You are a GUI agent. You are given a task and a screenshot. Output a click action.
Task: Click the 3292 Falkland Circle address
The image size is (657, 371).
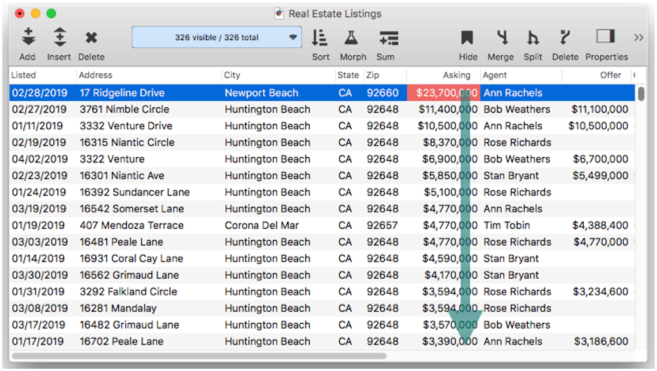128,292
